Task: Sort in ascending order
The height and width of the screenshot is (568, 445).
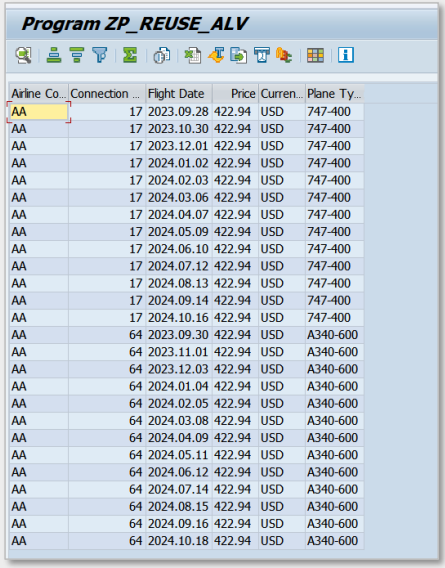Action: pyautogui.click(x=54, y=55)
